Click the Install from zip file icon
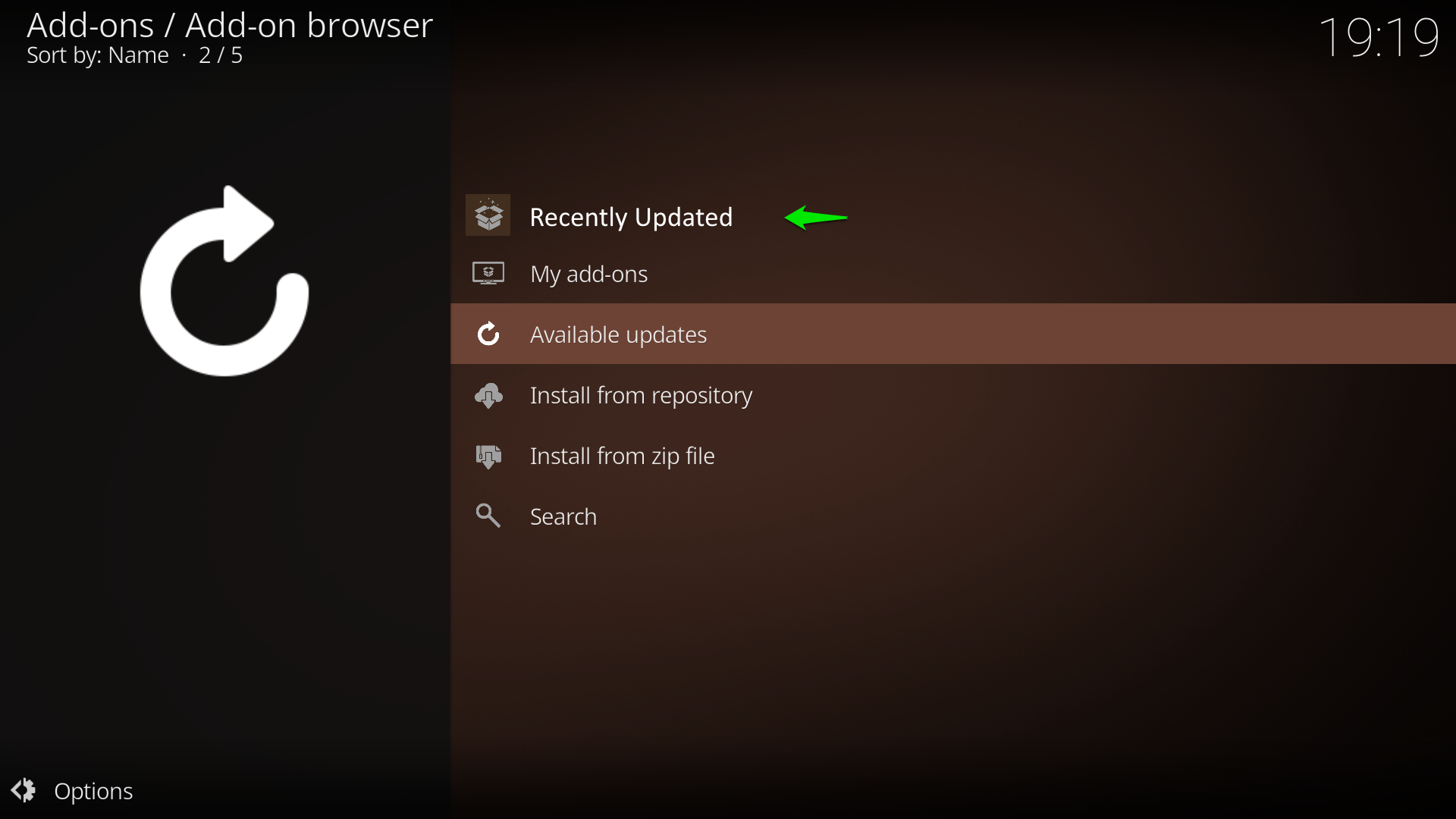This screenshot has height=819, width=1456. [488, 456]
